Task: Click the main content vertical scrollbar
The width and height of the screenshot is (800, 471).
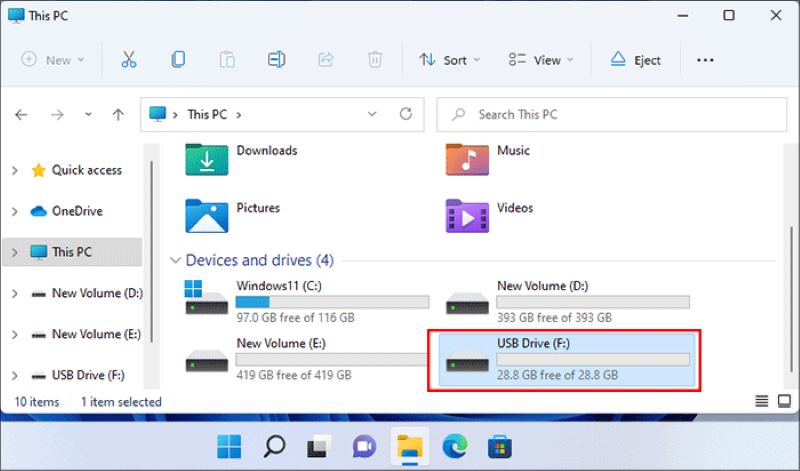Action: (x=791, y=299)
